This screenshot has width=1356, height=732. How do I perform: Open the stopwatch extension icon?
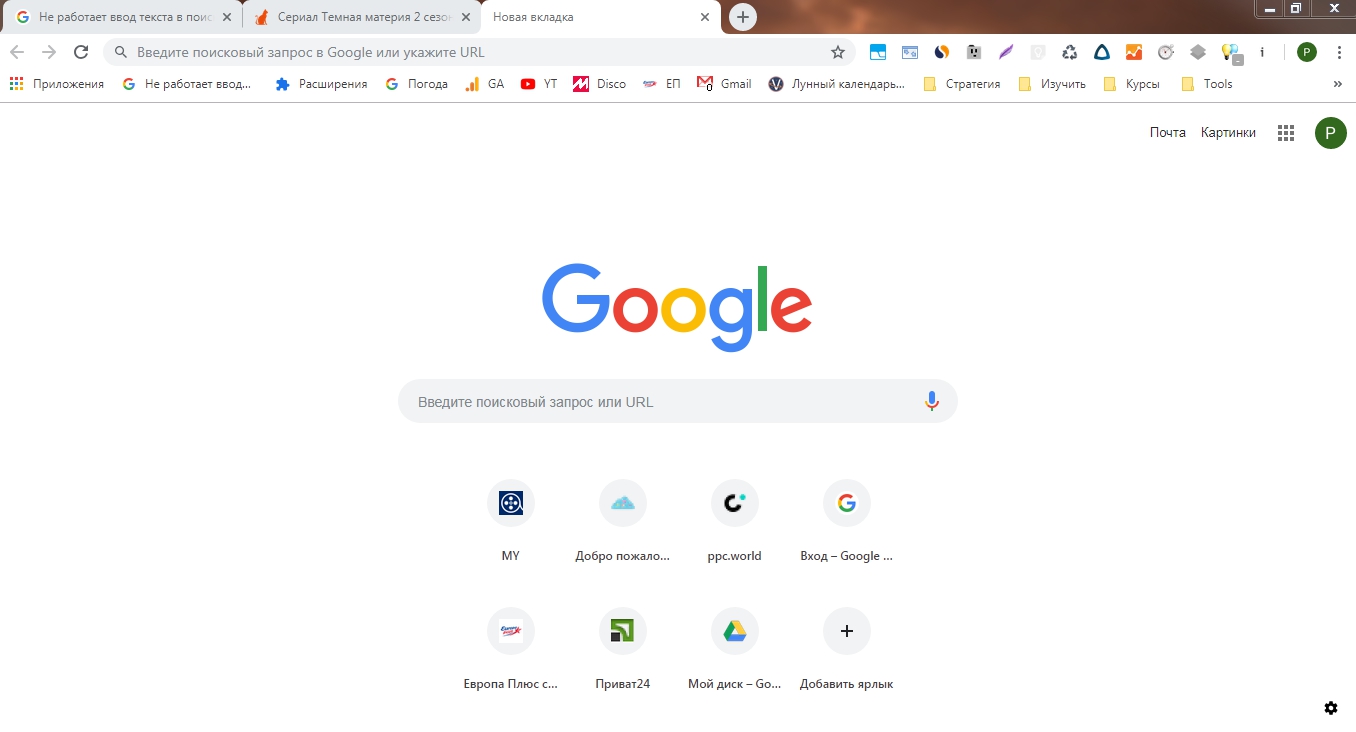coord(1166,52)
